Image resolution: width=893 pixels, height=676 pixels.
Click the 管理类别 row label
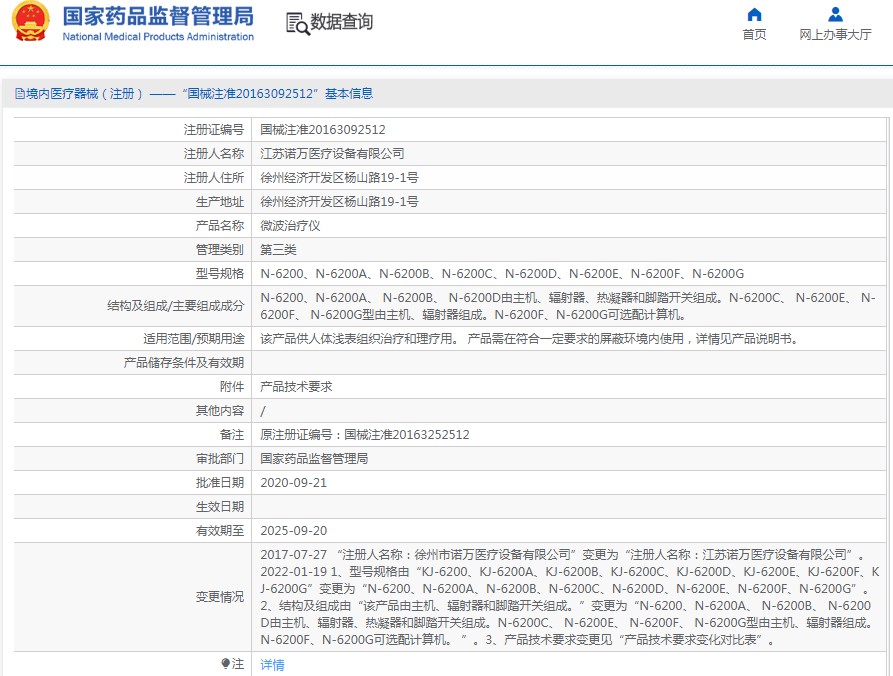[x=220, y=249]
